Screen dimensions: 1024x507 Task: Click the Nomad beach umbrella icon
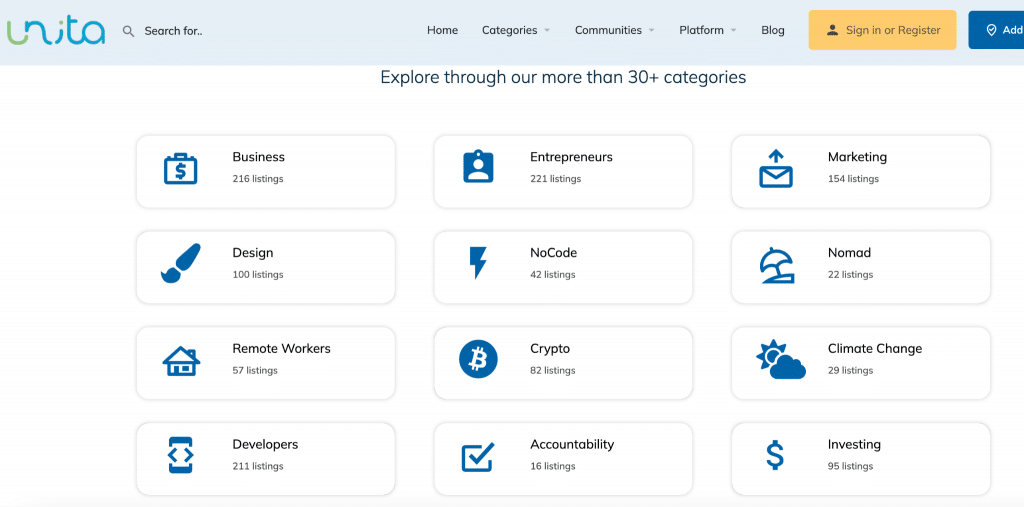[775, 264]
